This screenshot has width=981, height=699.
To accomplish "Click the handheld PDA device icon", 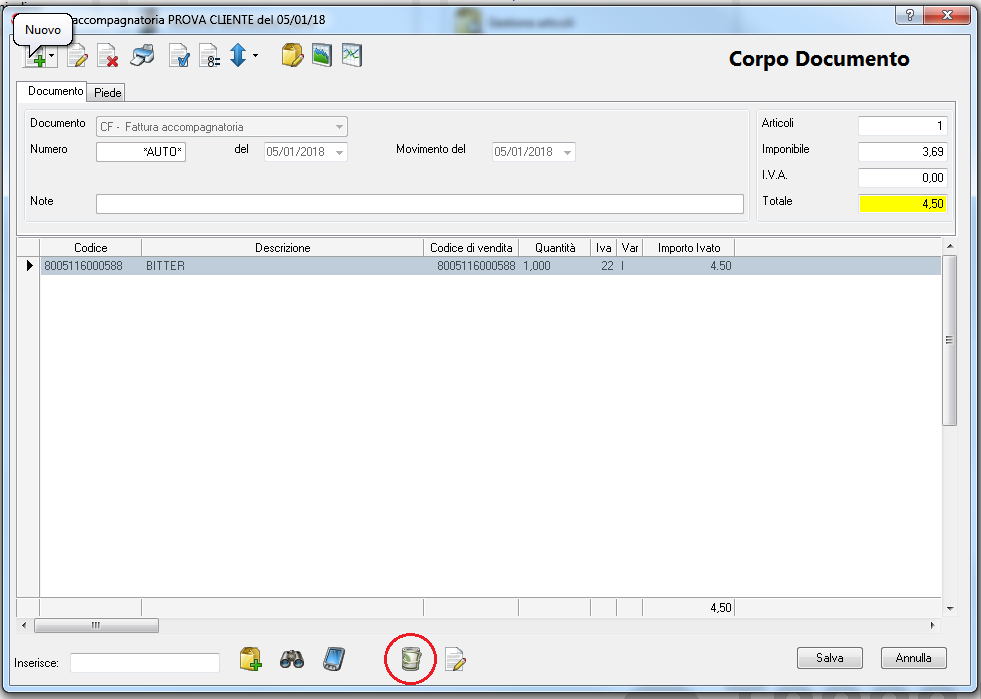I will (334, 659).
